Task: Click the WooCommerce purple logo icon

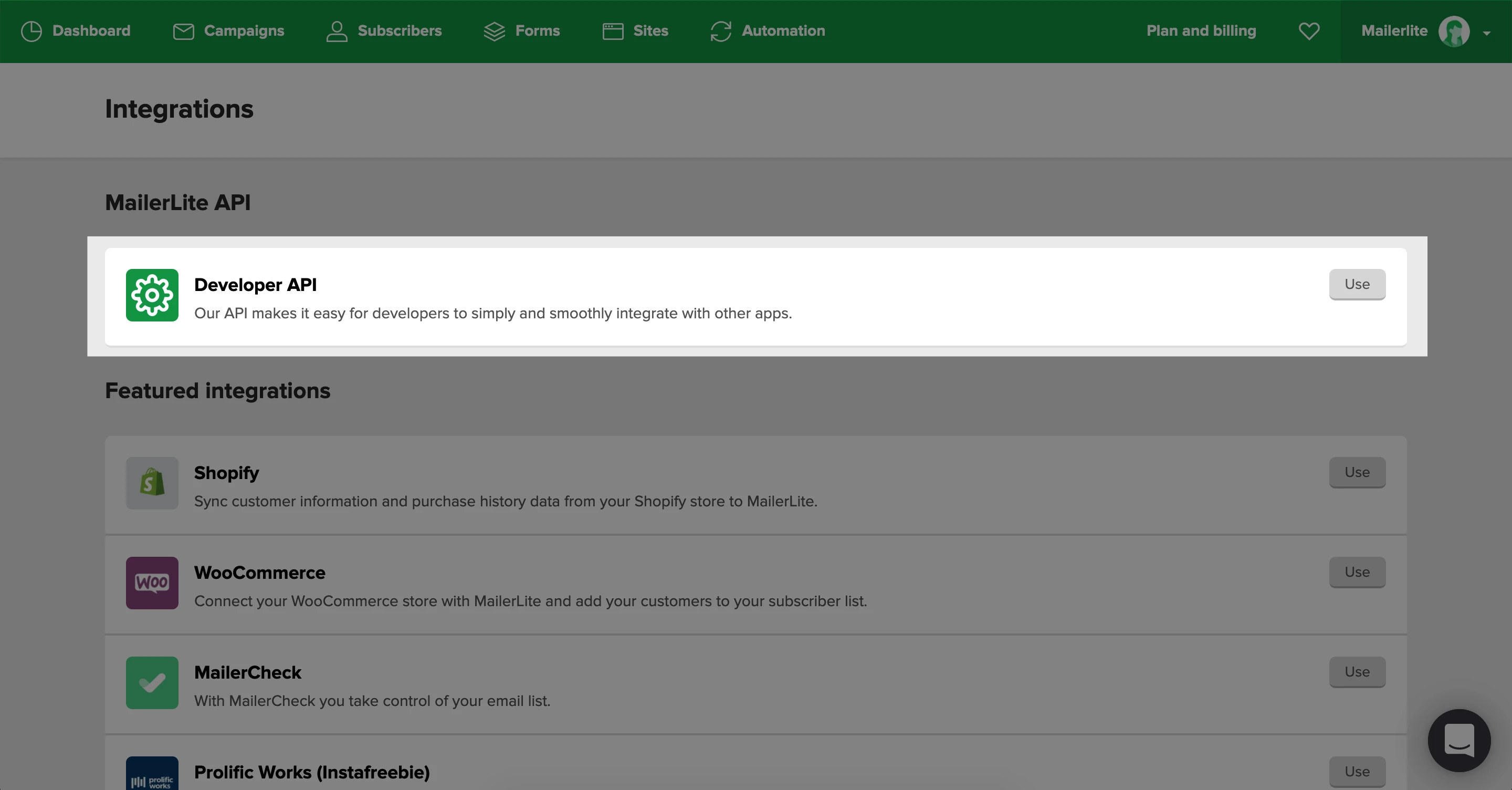Action: (152, 583)
